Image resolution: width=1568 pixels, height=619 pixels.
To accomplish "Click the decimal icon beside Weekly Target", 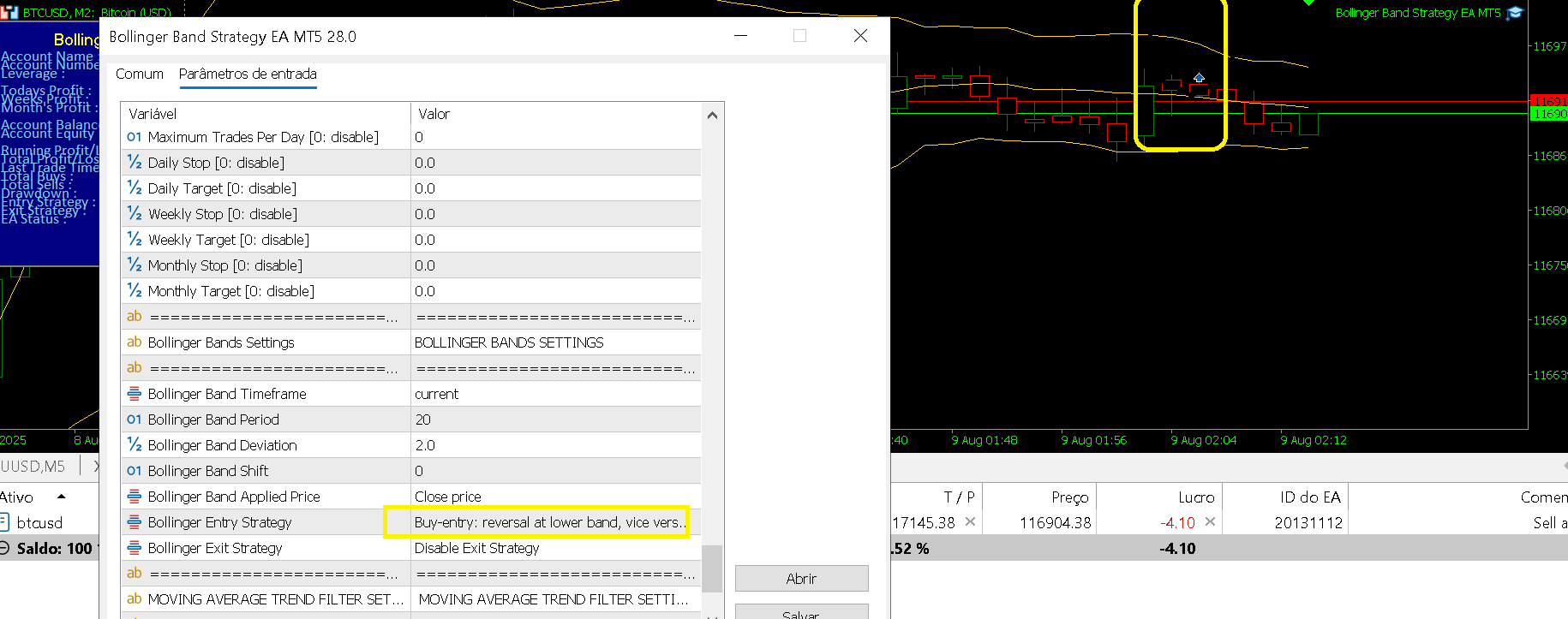I will tap(135, 240).
